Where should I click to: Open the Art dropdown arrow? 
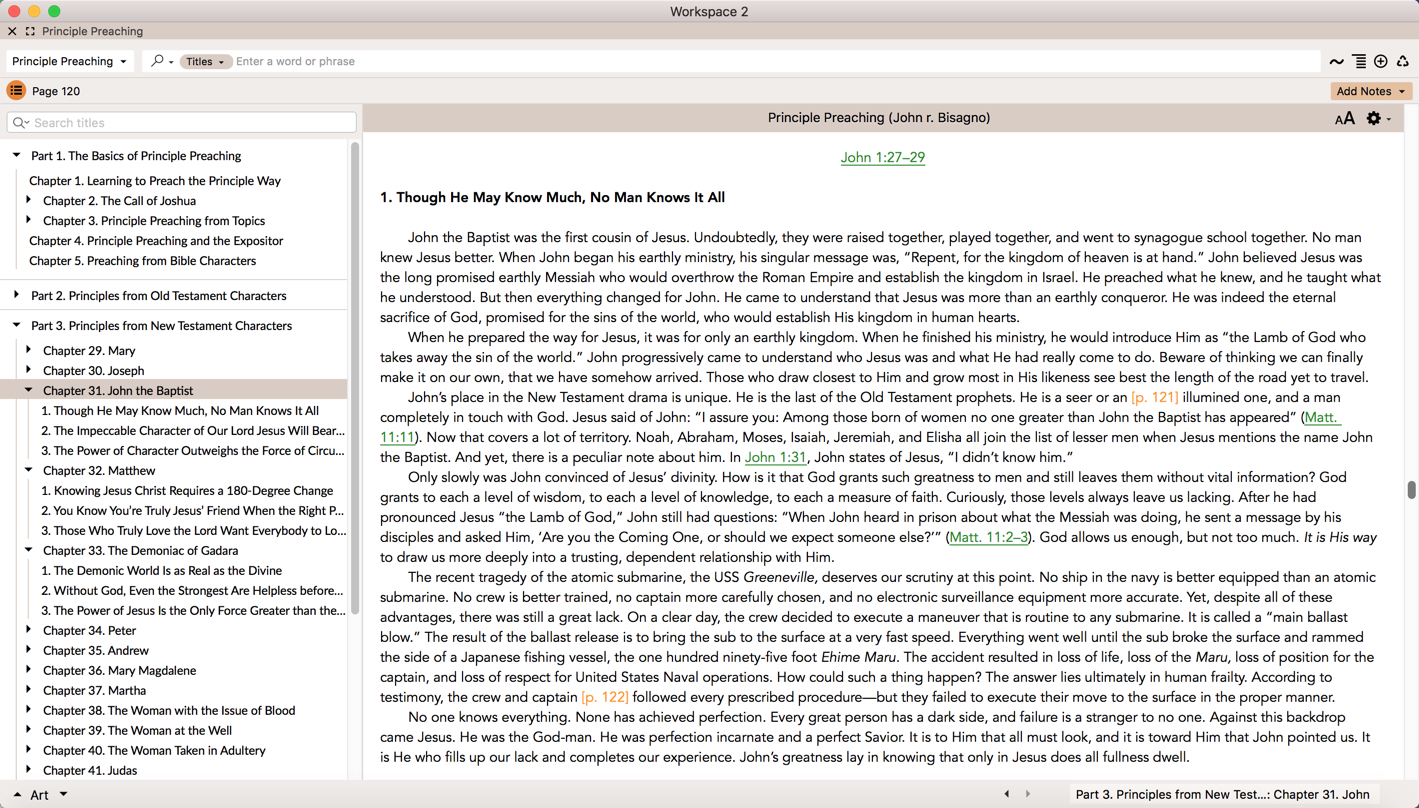[63, 795]
